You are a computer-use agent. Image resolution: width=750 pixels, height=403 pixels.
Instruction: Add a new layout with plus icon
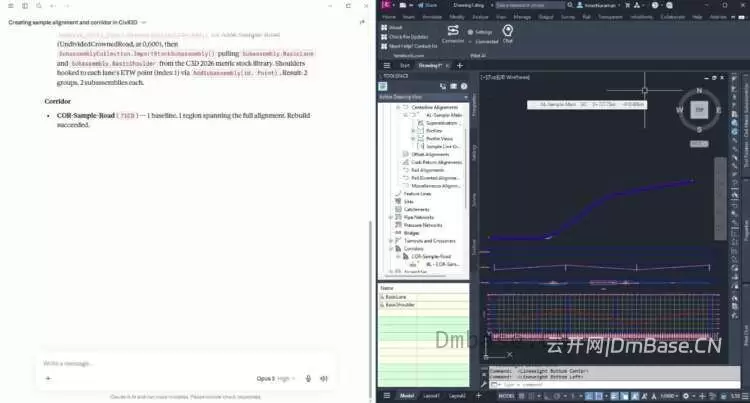(478, 395)
